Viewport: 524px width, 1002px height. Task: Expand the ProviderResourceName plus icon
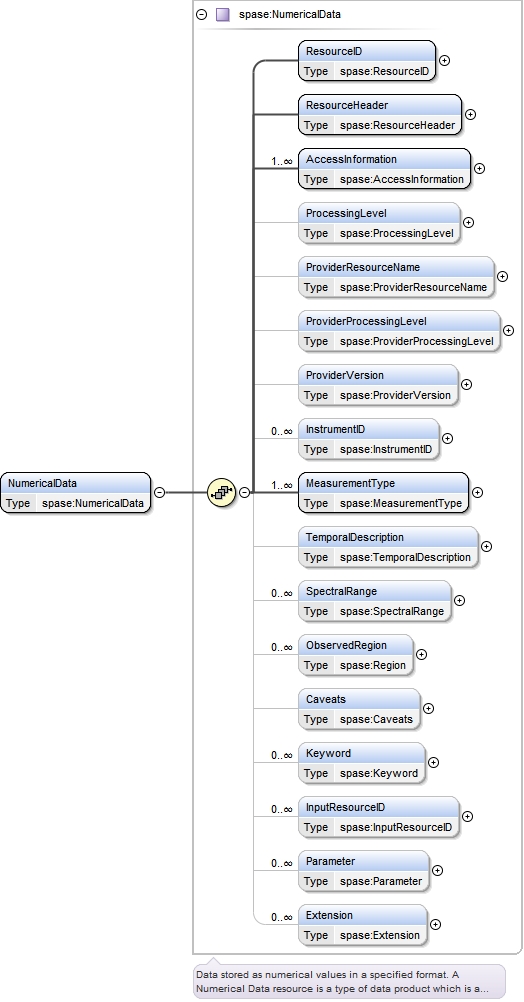[502, 277]
